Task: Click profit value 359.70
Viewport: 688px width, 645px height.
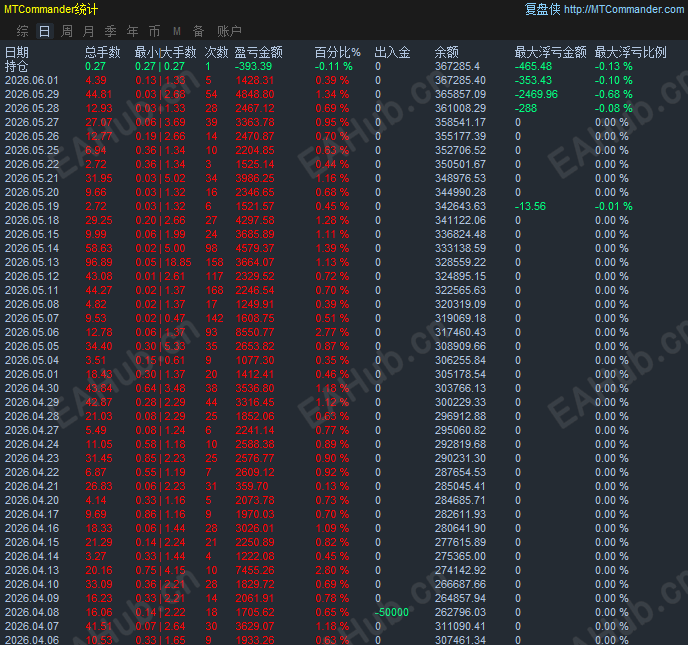Action: 252,487
